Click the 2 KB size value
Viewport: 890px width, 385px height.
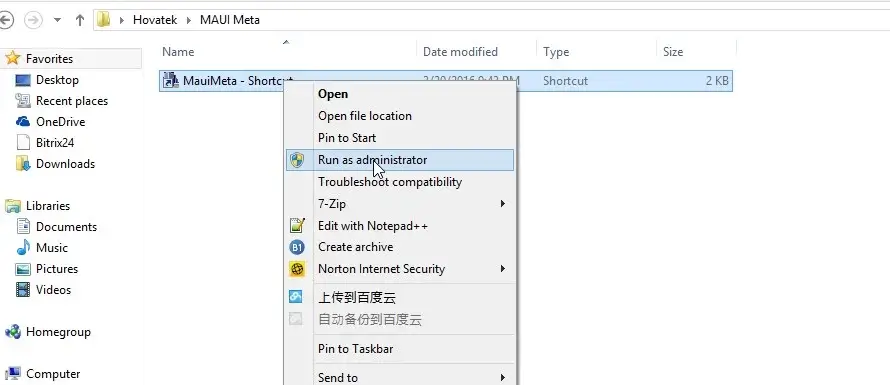717,81
